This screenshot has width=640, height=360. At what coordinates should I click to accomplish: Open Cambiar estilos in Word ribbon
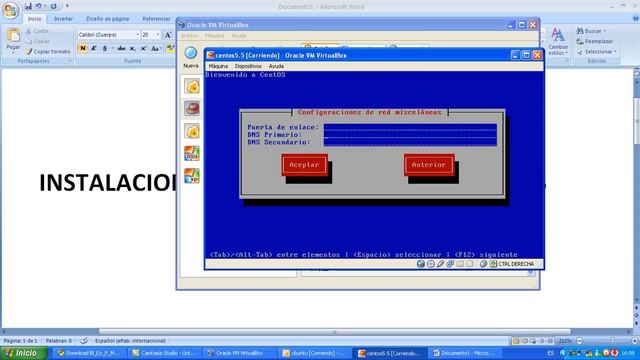(558, 41)
